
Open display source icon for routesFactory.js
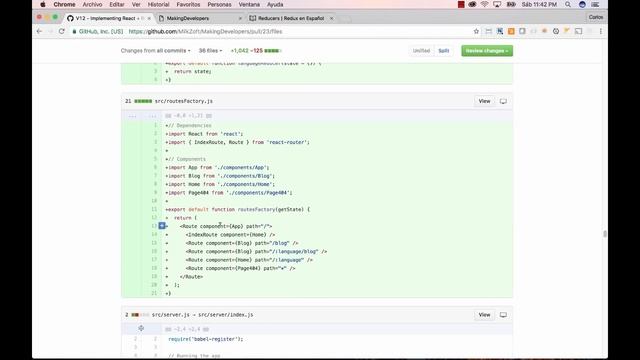pos(503,101)
